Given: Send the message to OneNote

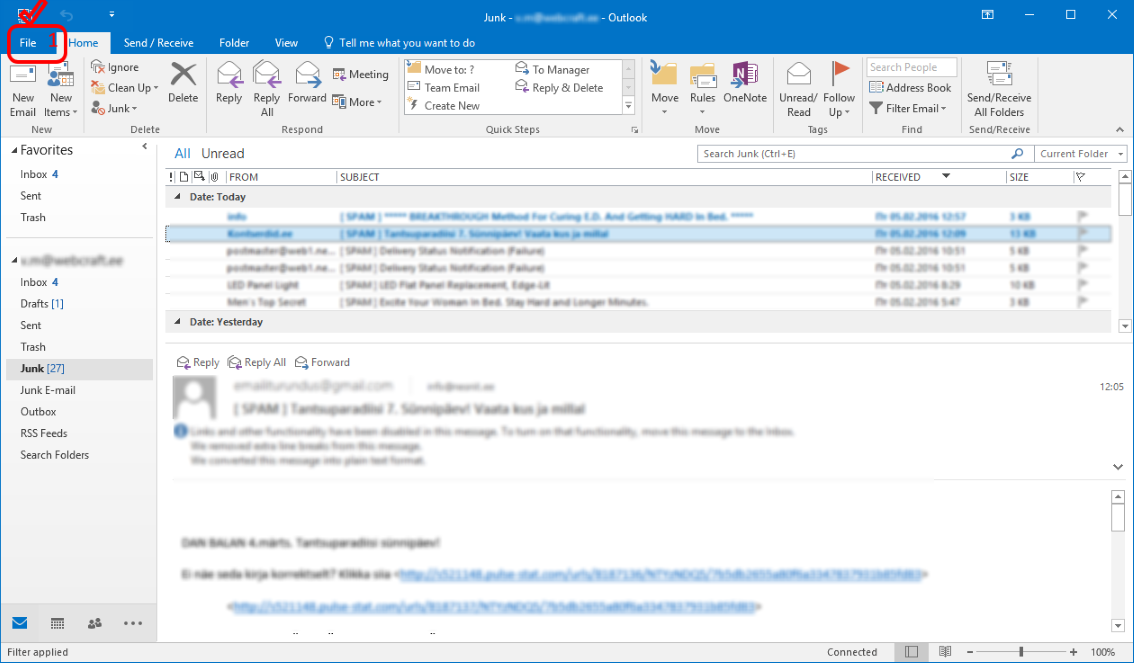Looking at the screenshot, I should 745,83.
